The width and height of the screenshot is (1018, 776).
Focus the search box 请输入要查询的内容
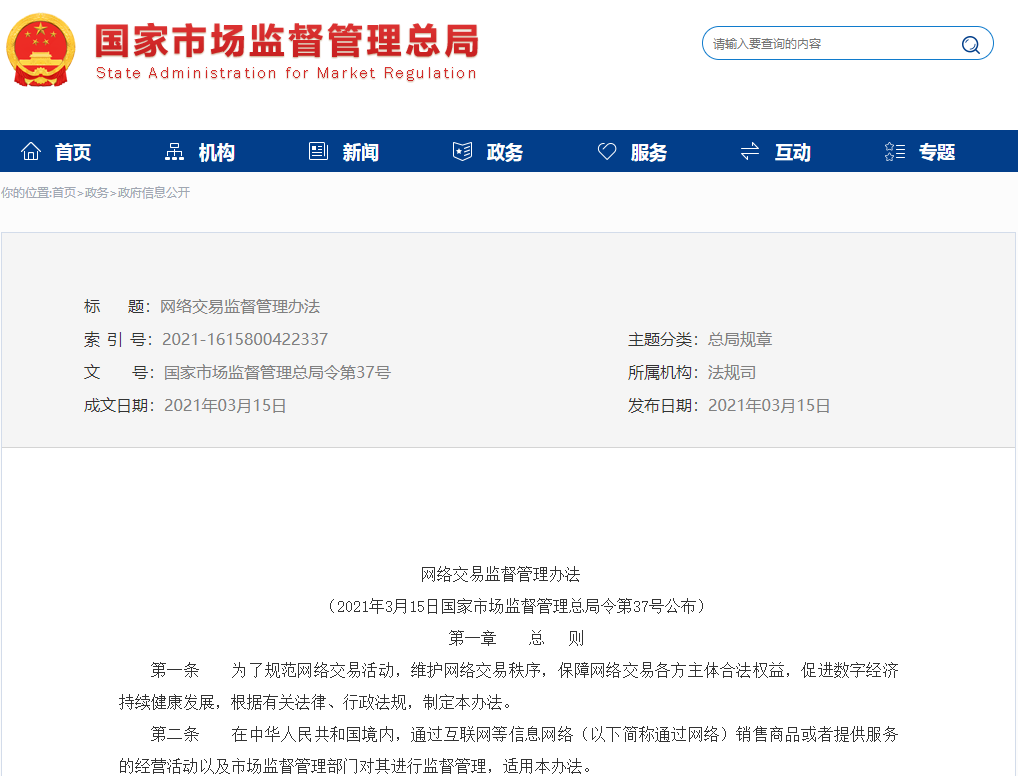pos(830,44)
